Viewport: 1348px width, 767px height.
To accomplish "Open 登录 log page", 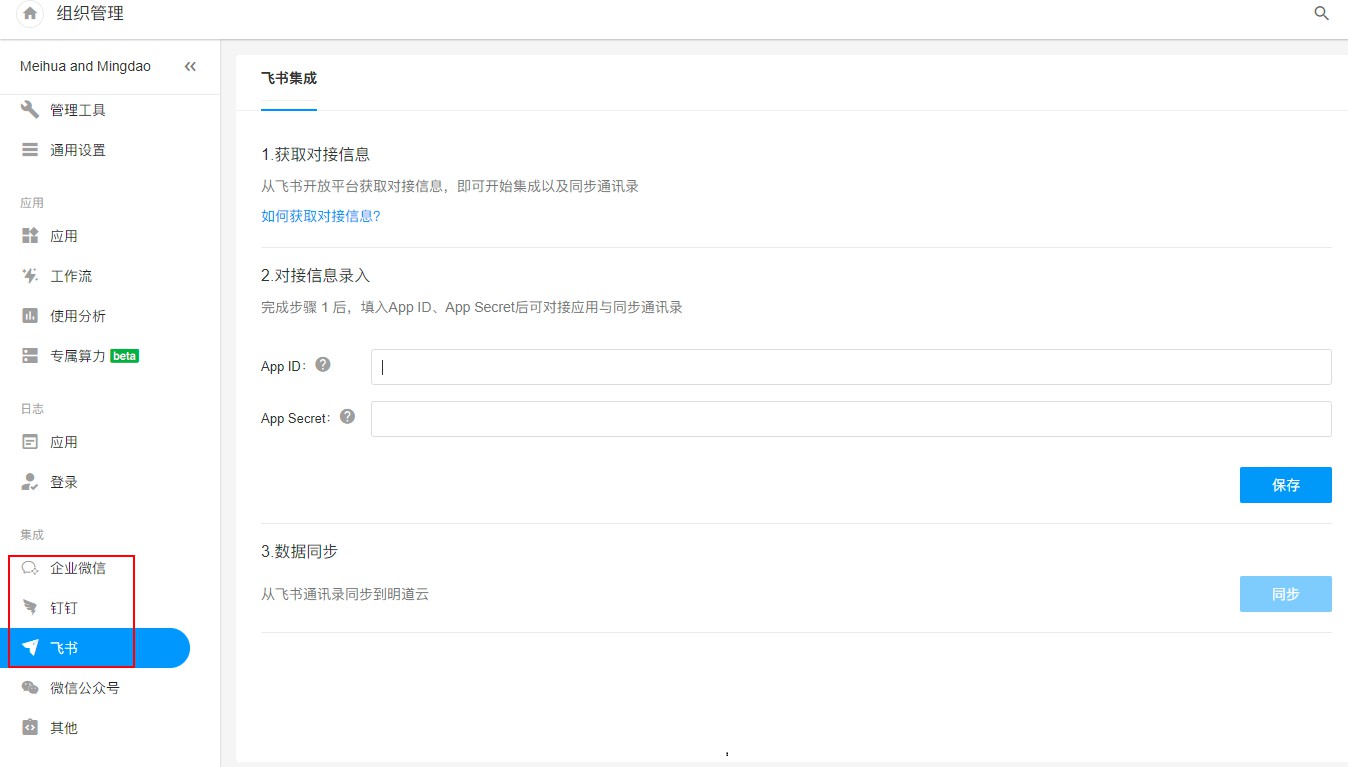I will point(63,482).
